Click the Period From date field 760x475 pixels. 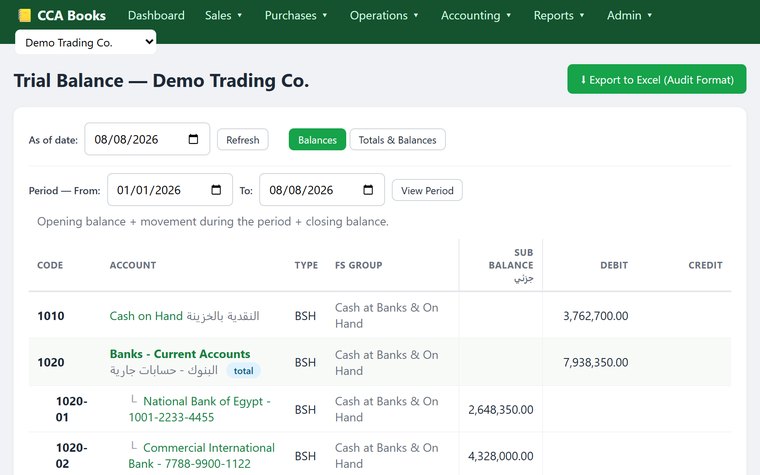click(170, 190)
